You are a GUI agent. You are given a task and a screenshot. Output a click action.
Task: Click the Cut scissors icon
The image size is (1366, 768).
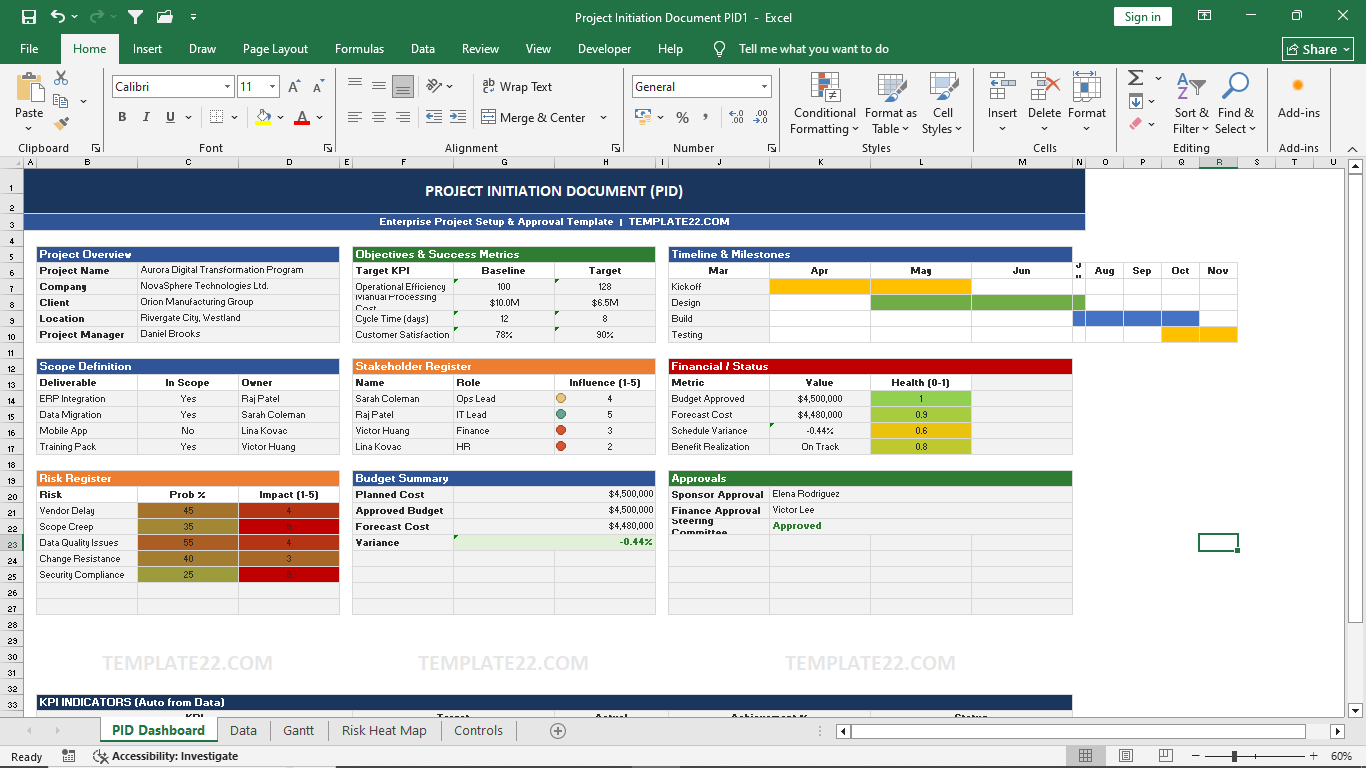coord(61,78)
